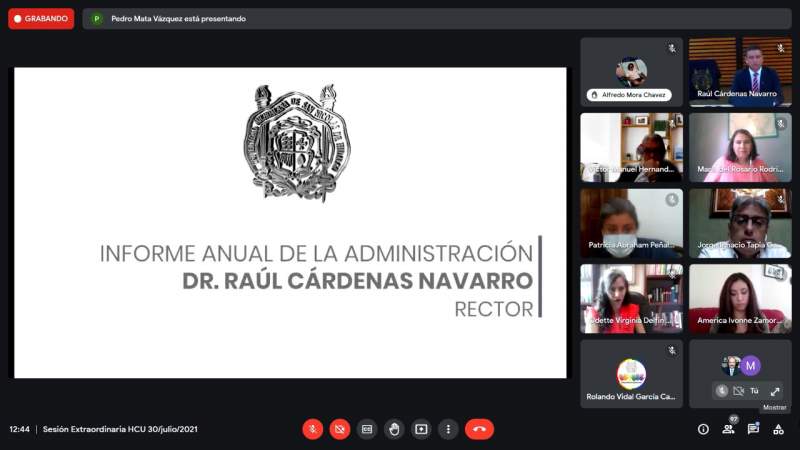The image size is (800, 450).
Task: Click the 'INFORME ANUAL DE LA ADMINISTRACIÓN' text
Action: [316, 254]
